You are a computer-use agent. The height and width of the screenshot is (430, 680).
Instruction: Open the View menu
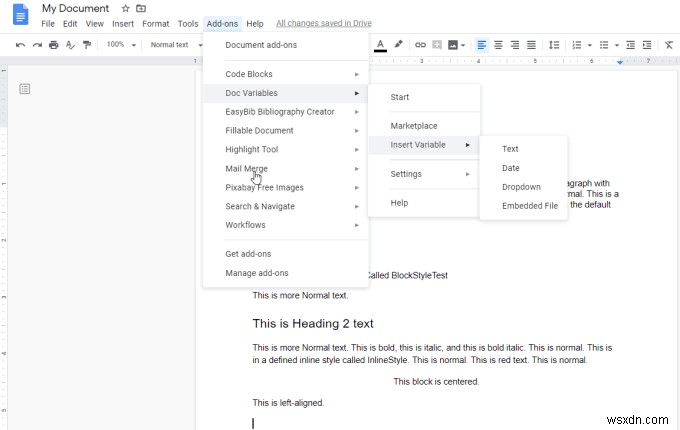point(95,23)
